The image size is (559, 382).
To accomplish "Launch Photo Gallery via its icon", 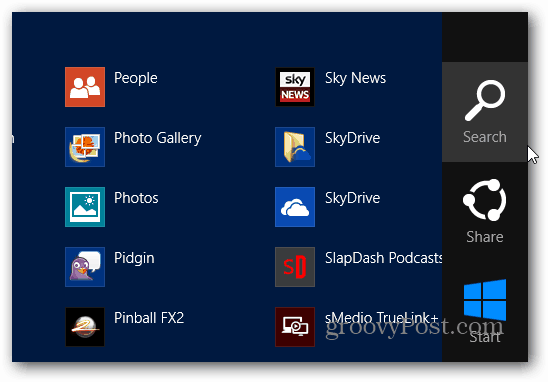I will click(85, 147).
